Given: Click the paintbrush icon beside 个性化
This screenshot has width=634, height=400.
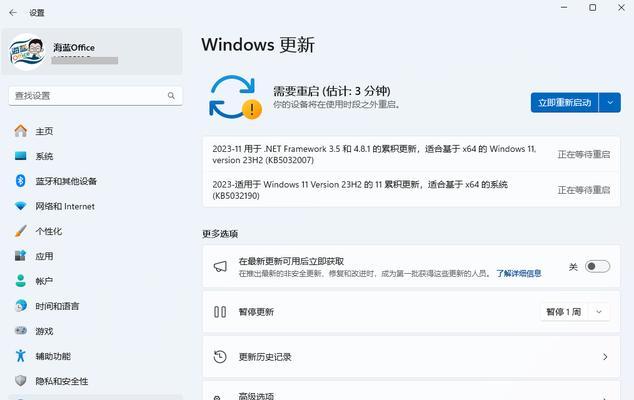Looking at the screenshot, I should tap(21, 231).
